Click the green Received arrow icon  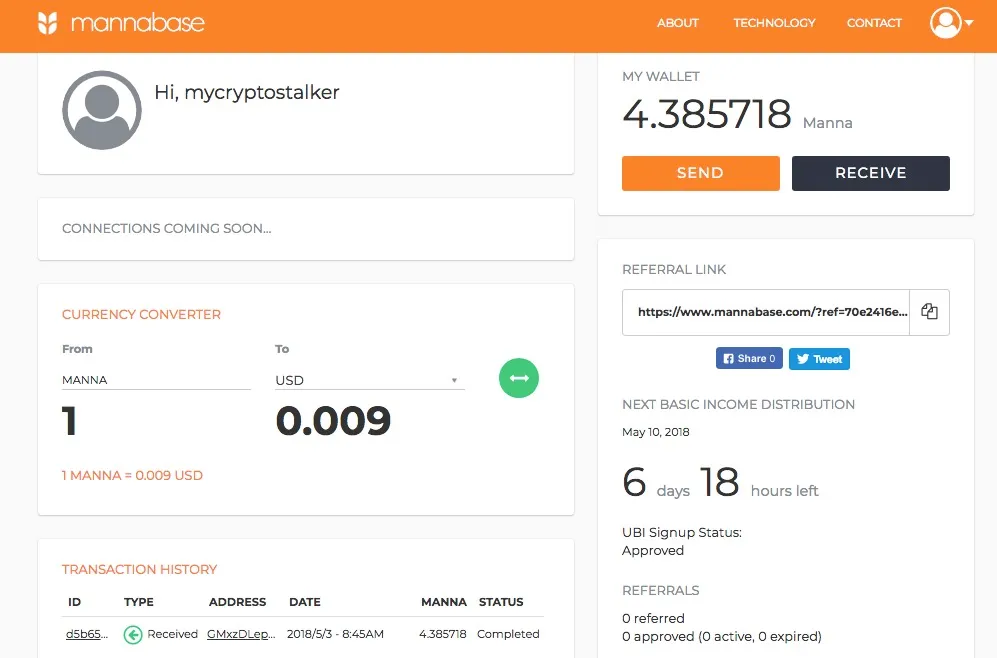point(133,634)
